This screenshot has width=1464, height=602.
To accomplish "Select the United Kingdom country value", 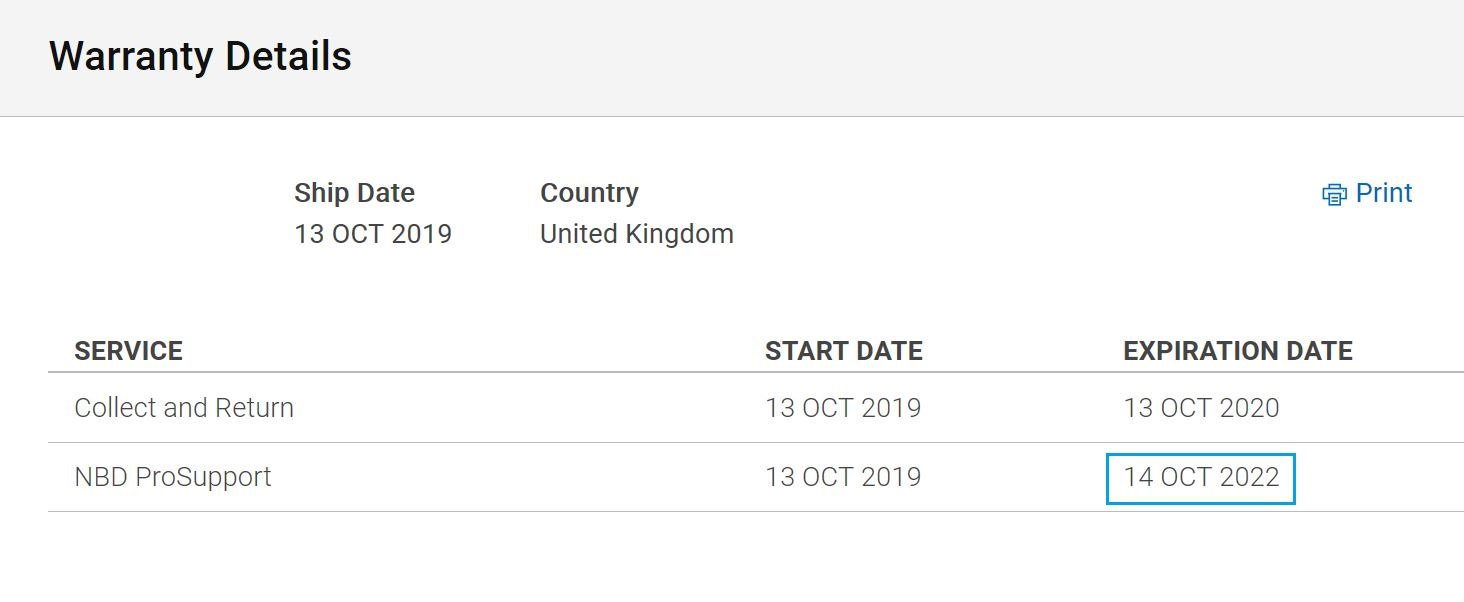I will pyautogui.click(x=637, y=234).
